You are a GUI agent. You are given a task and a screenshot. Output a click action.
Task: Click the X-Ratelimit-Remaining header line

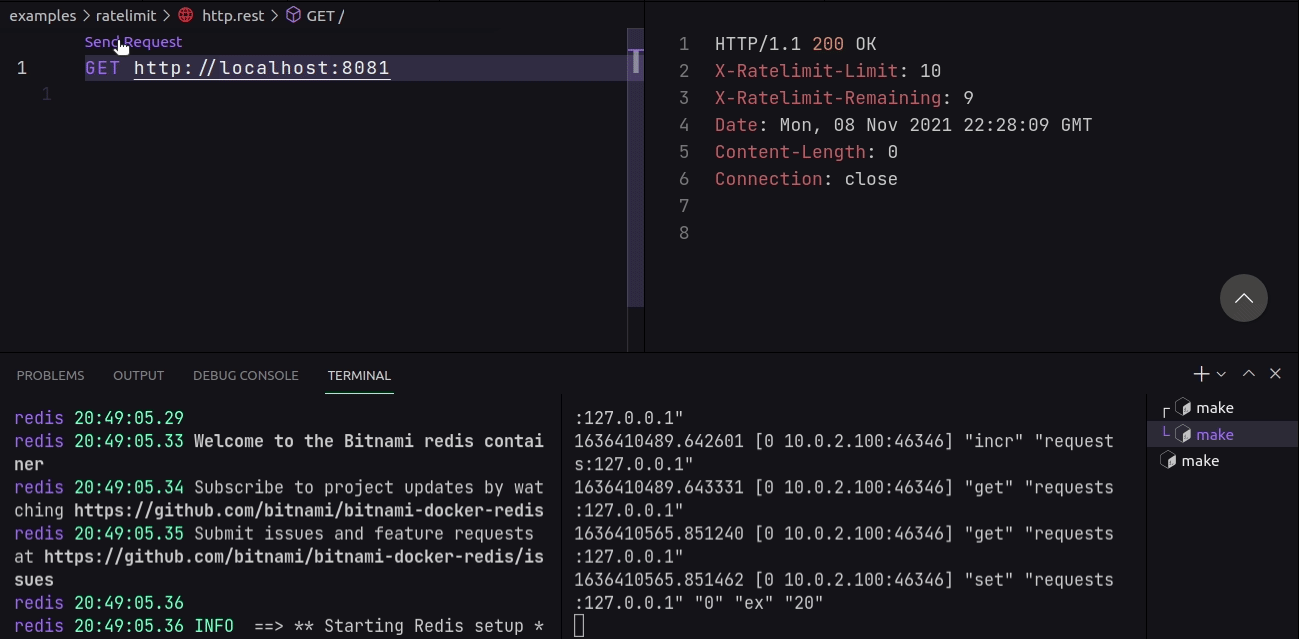844,98
